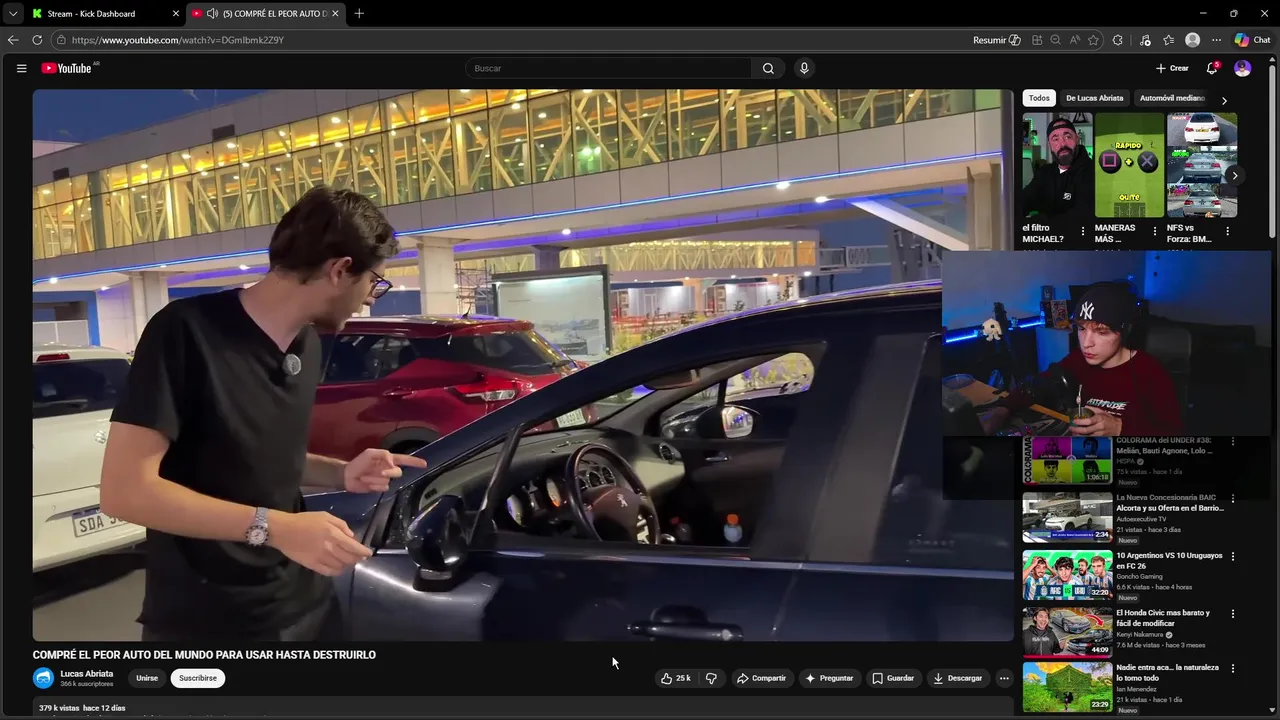Open options for 'MANERAS MÁS' short
The image size is (1280, 720).
pos(1155,231)
